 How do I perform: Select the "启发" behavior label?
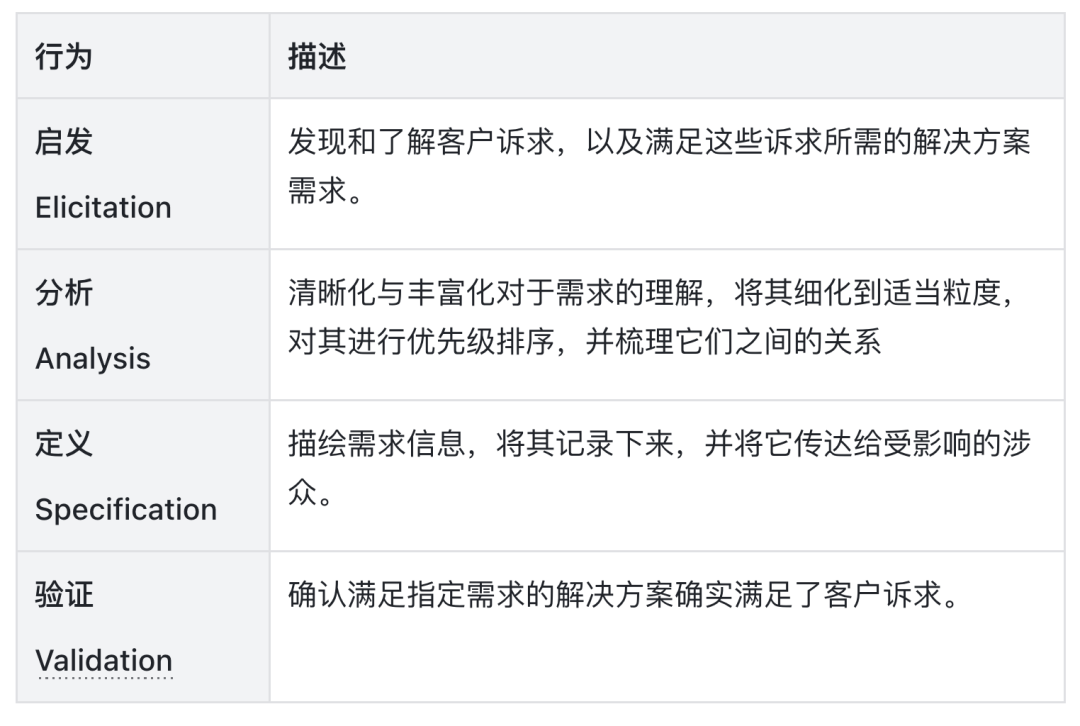(64, 142)
